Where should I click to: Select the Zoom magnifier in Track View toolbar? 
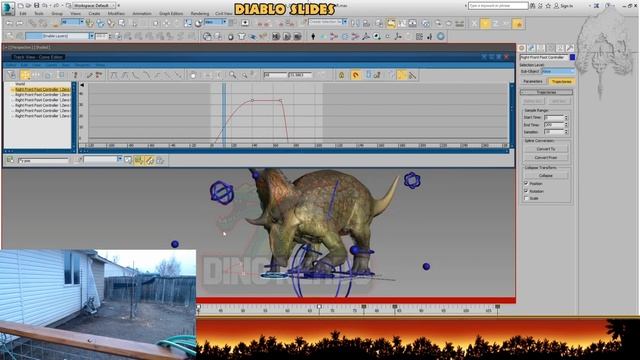pos(233,75)
